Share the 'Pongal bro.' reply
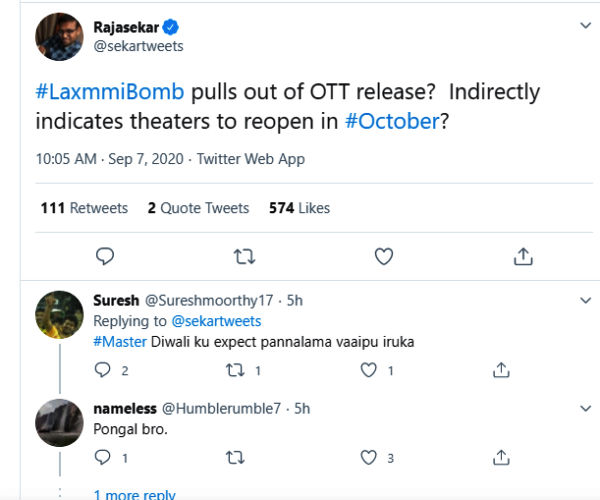 [x=502, y=458]
